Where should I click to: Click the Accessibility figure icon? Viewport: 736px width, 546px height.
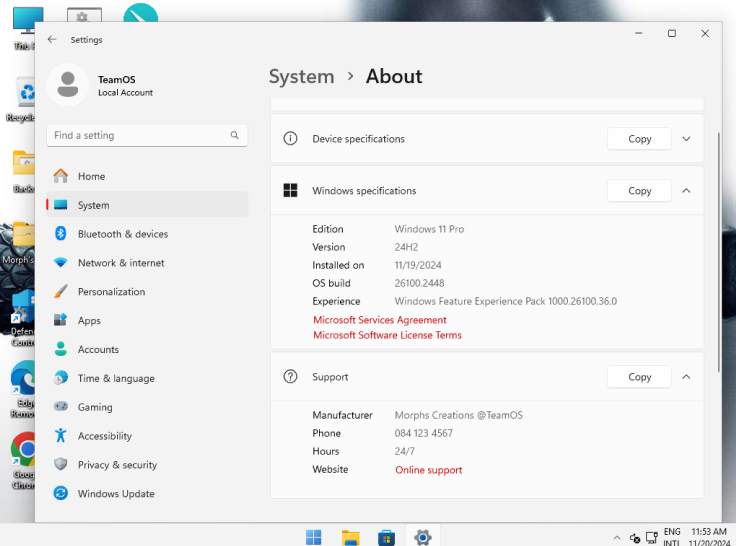61,436
